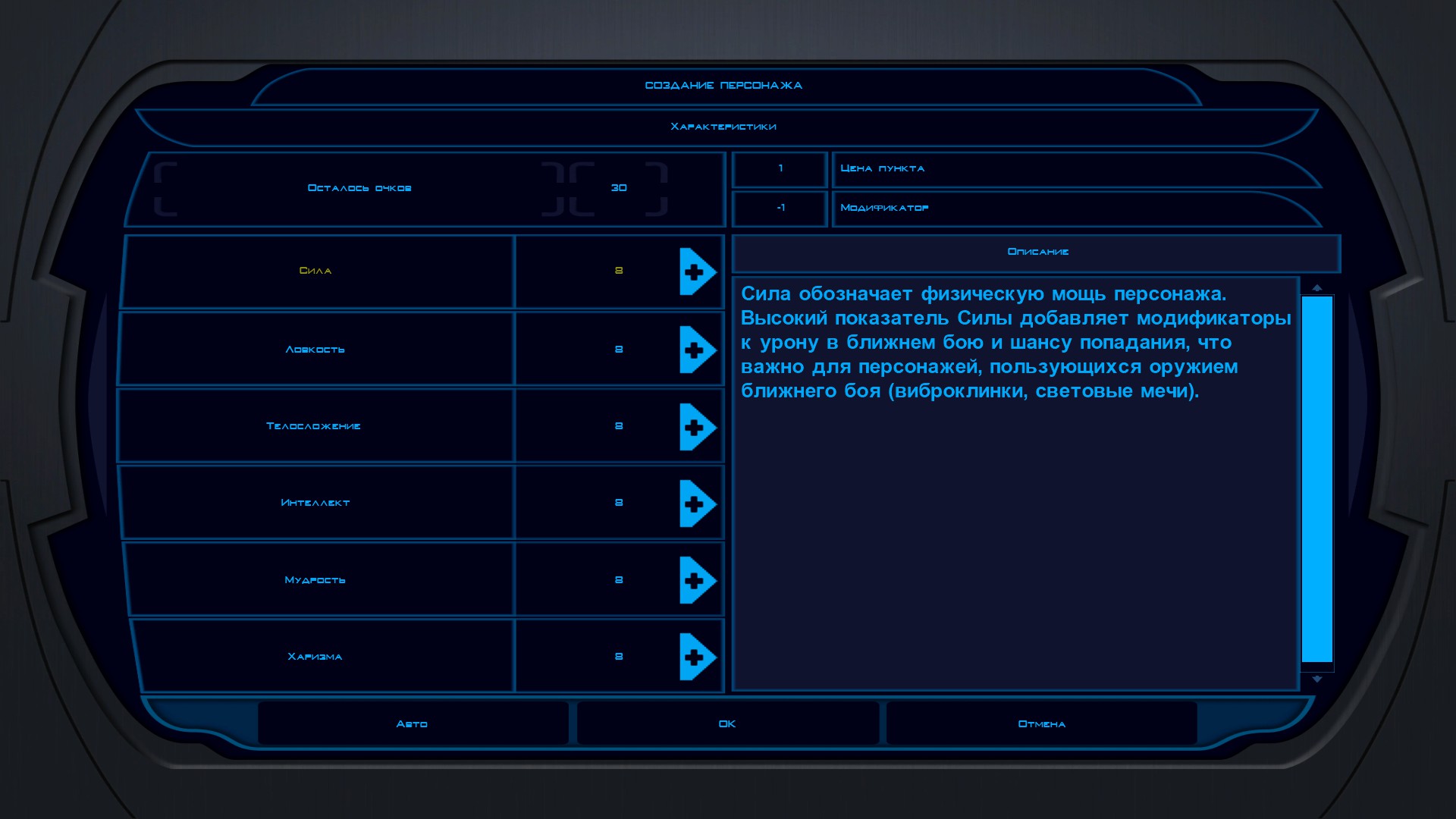This screenshot has width=1456, height=819.
Task: Select the Ловкость attribute row
Action: pos(315,350)
